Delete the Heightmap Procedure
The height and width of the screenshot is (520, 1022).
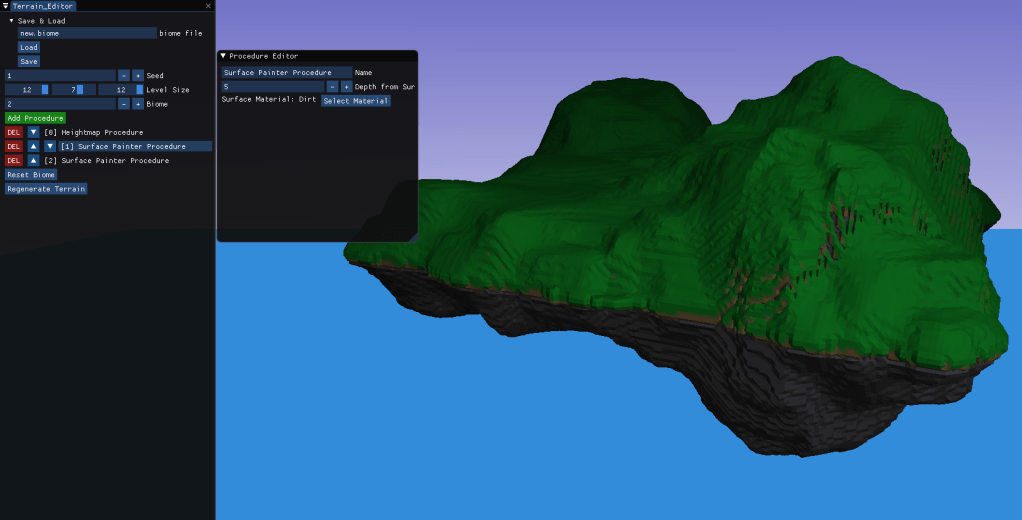[14, 132]
